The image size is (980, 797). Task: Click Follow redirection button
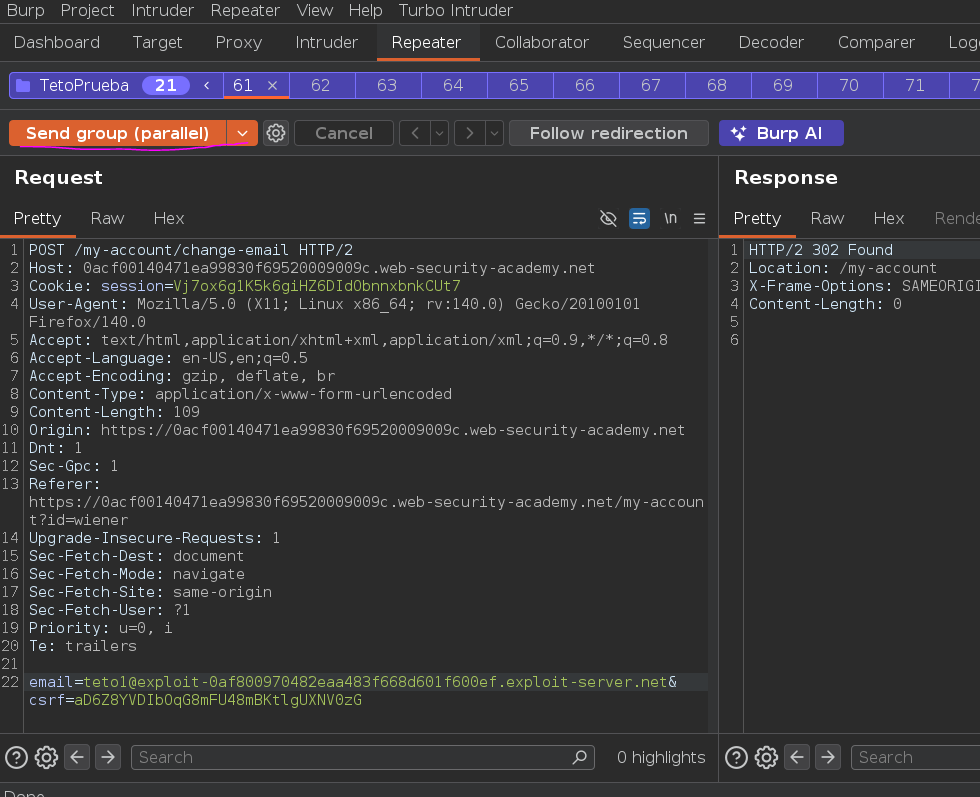pos(609,133)
